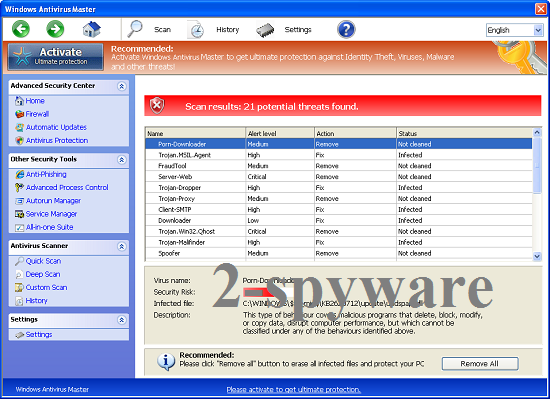Screen dimensions: 550x399
Task: Select the Trojan-Dropper threat row
Action: (x=339, y=188)
